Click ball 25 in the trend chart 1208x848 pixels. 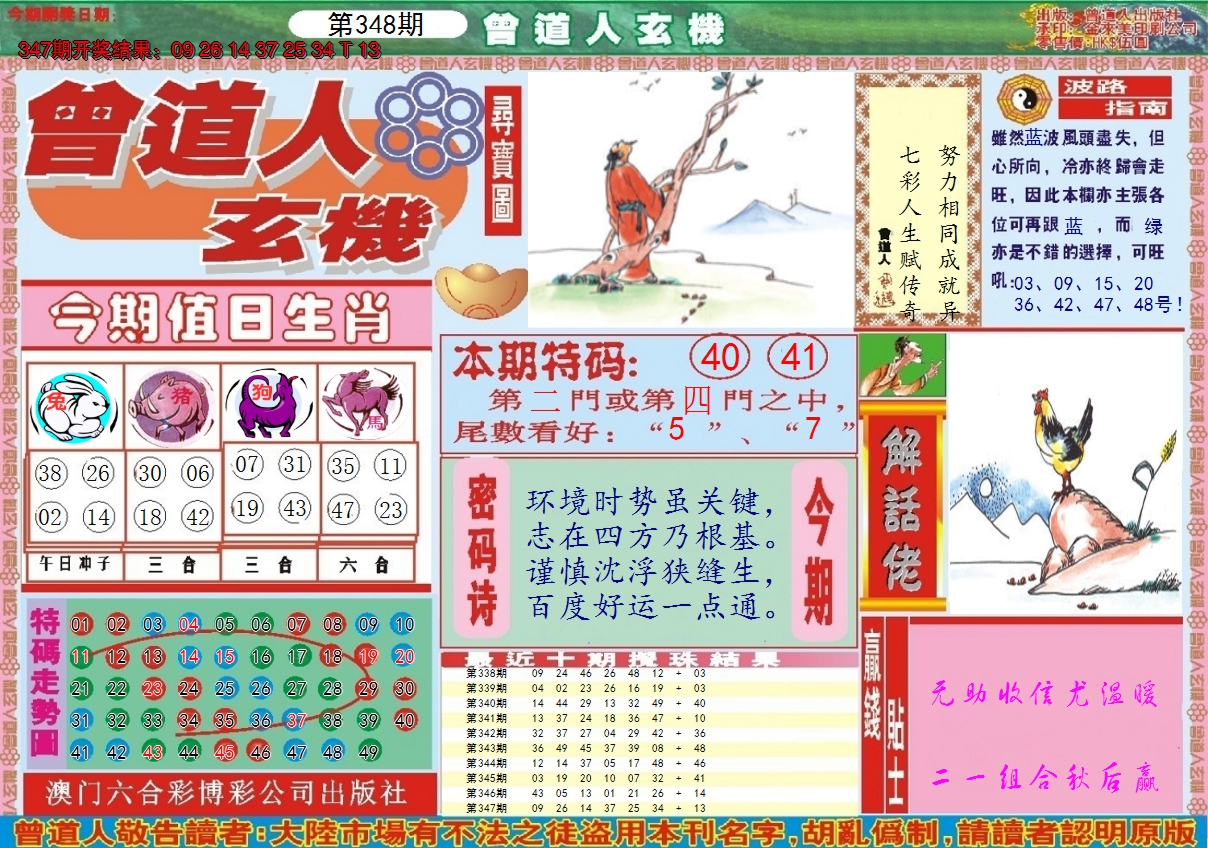click(x=225, y=688)
